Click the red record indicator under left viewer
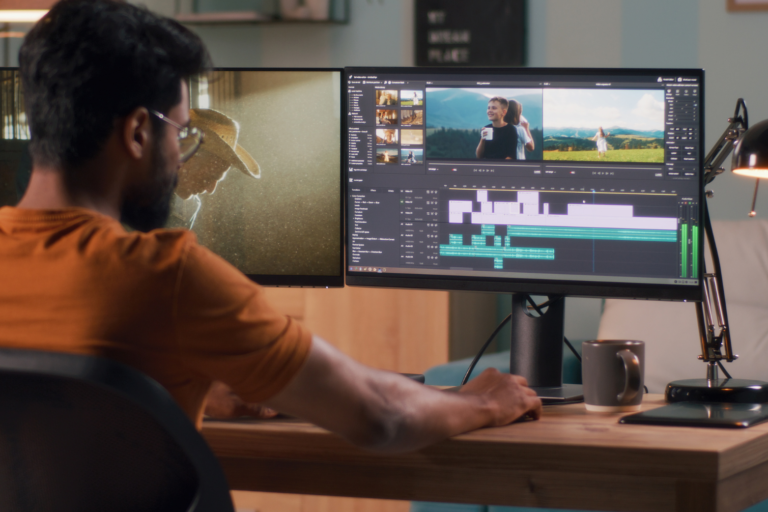768x512 pixels. (x=455, y=170)
